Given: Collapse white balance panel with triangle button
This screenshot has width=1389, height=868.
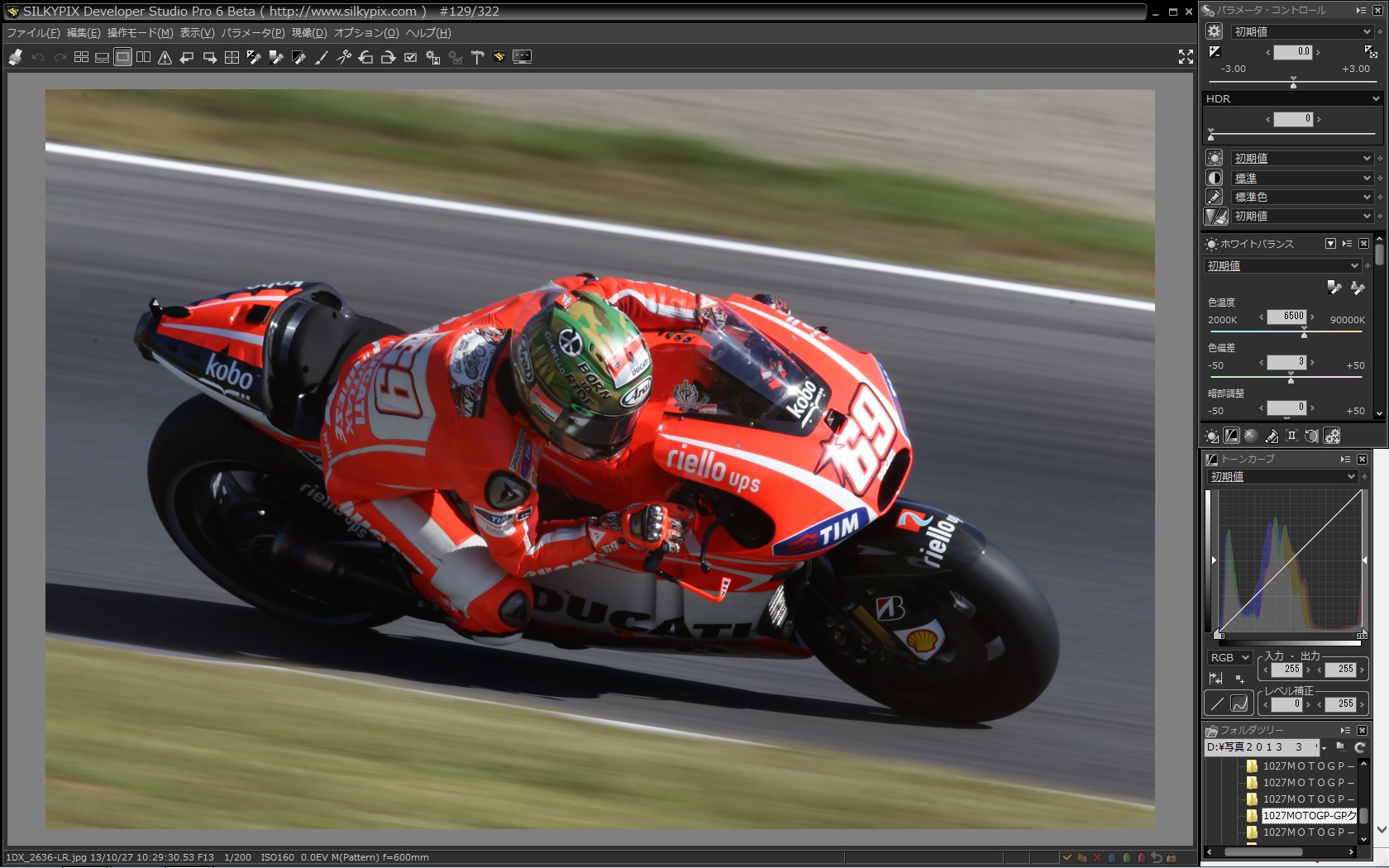Looking at the screenshot, I should 1330,244.
